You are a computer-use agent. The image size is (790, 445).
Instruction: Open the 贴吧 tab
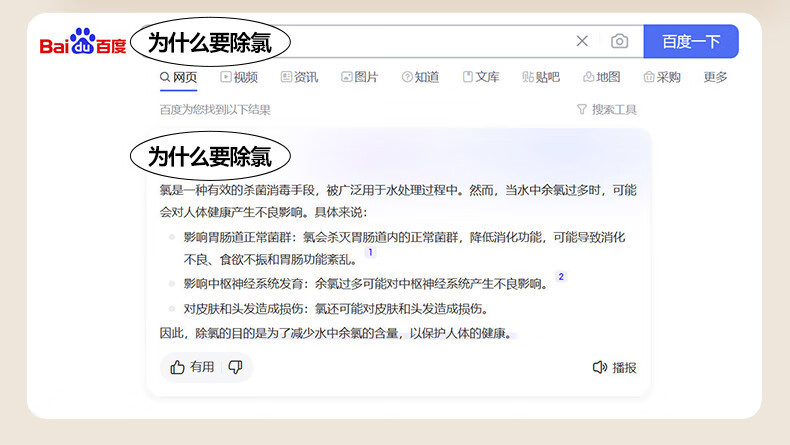click(x=541, y=77)
